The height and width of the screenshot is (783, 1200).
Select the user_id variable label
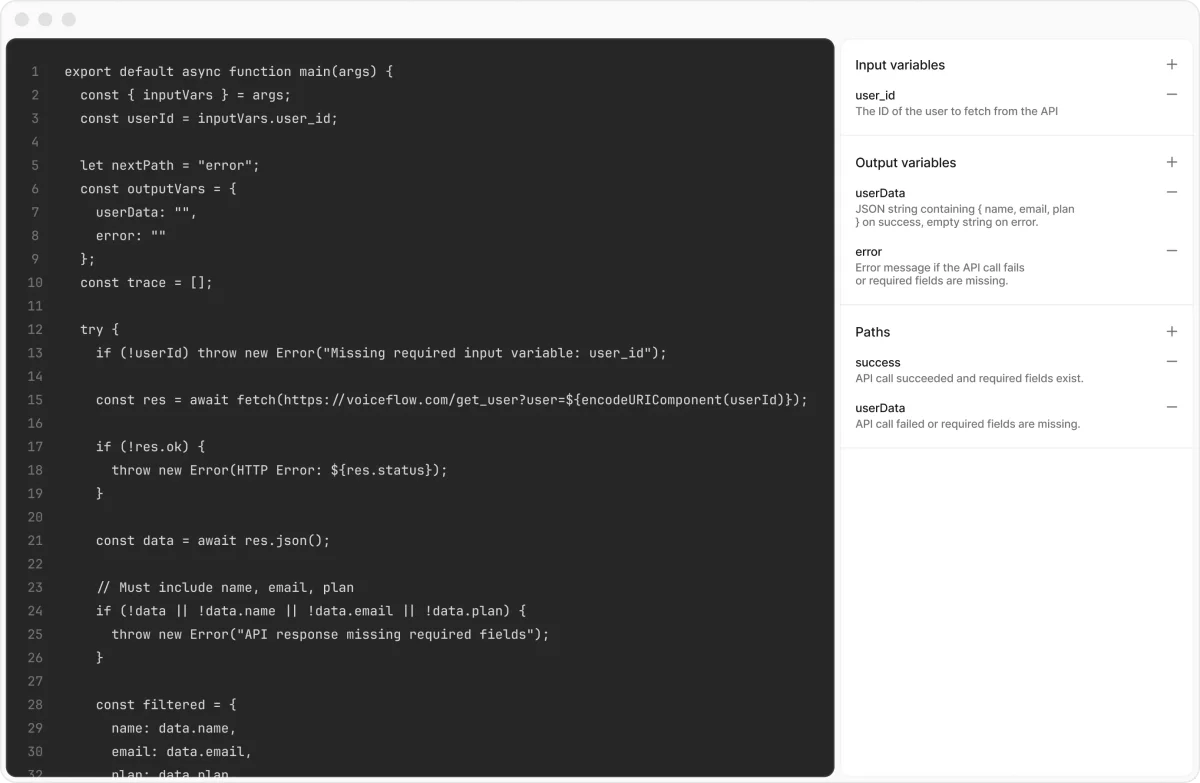(x=874, y=94)
